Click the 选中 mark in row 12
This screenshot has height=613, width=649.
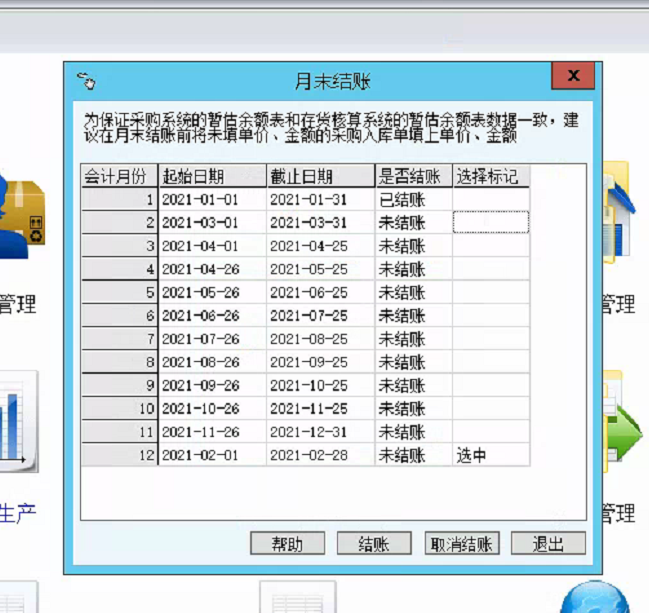pyautogui.click(x=491, y=455)
